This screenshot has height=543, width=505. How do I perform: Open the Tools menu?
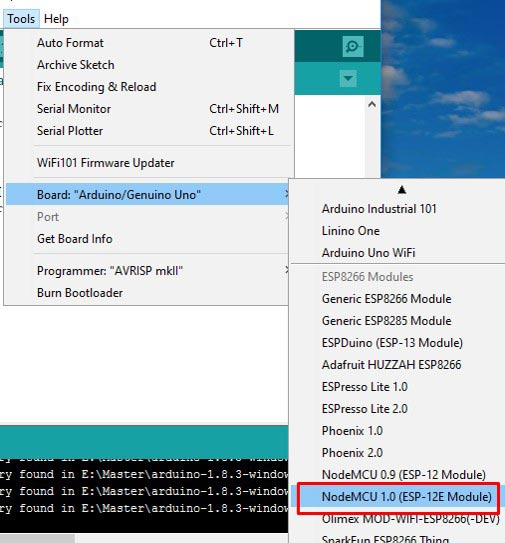click(x=21, y=19)
